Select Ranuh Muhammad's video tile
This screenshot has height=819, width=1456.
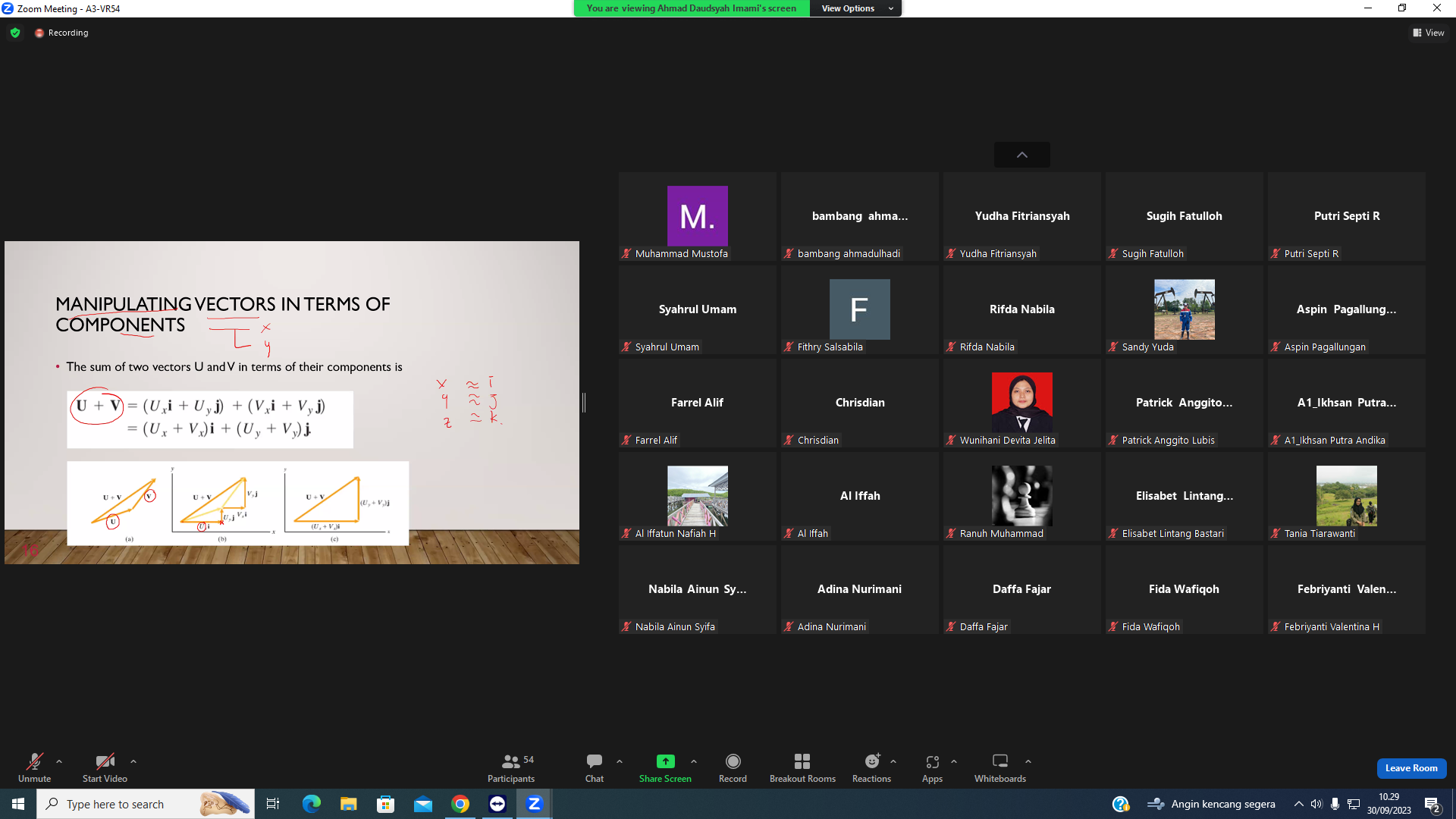click(x=1022, y=497)
